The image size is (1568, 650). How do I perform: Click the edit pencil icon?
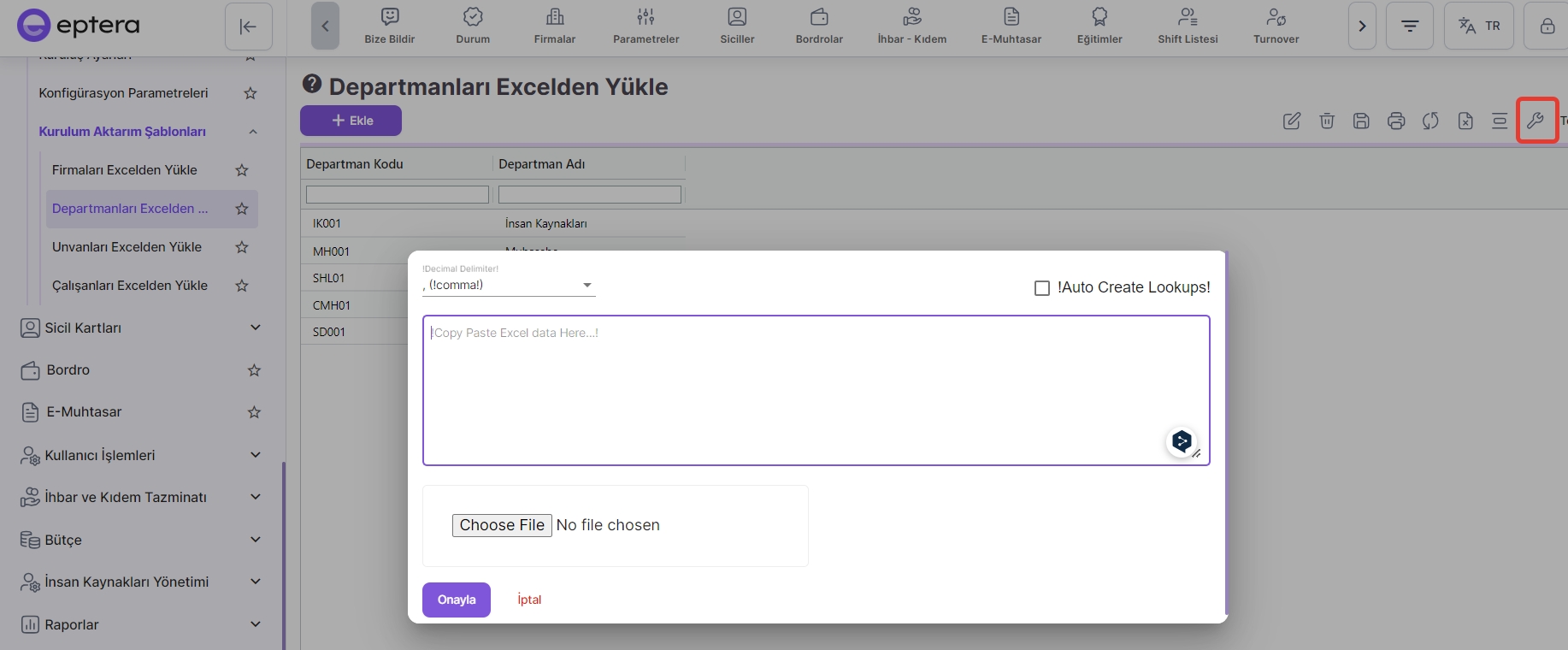pyautogui.click(x=1292, y=121)
